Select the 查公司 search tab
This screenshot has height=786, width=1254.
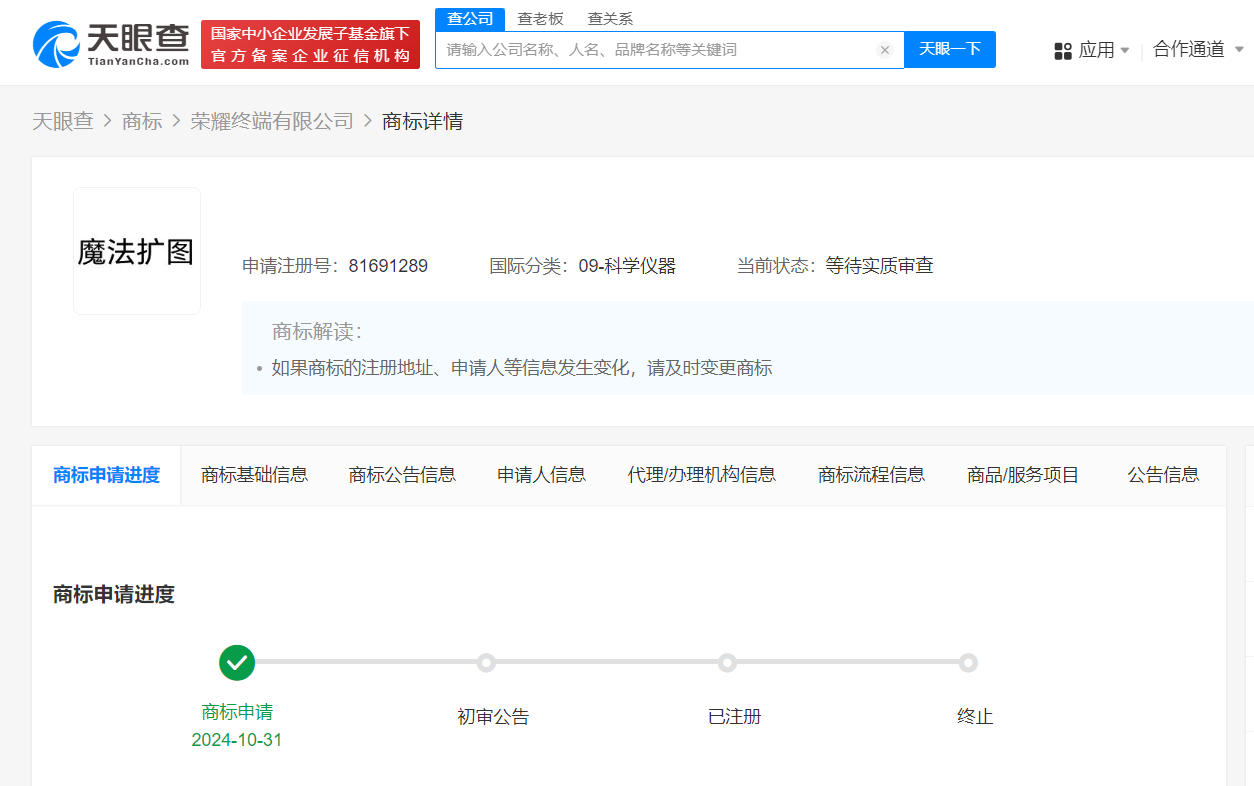(x=470, y=19)
